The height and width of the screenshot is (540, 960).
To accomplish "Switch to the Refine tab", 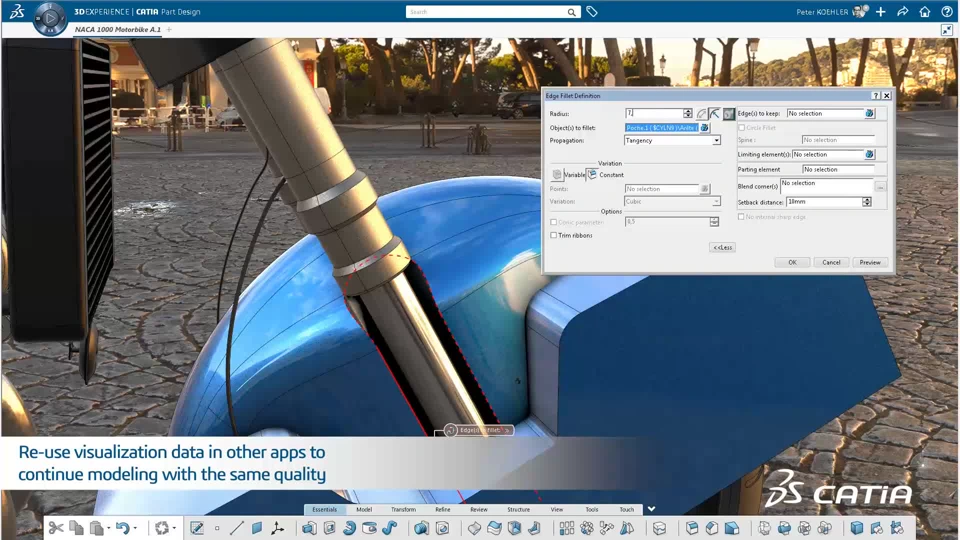I will [442, 509].
